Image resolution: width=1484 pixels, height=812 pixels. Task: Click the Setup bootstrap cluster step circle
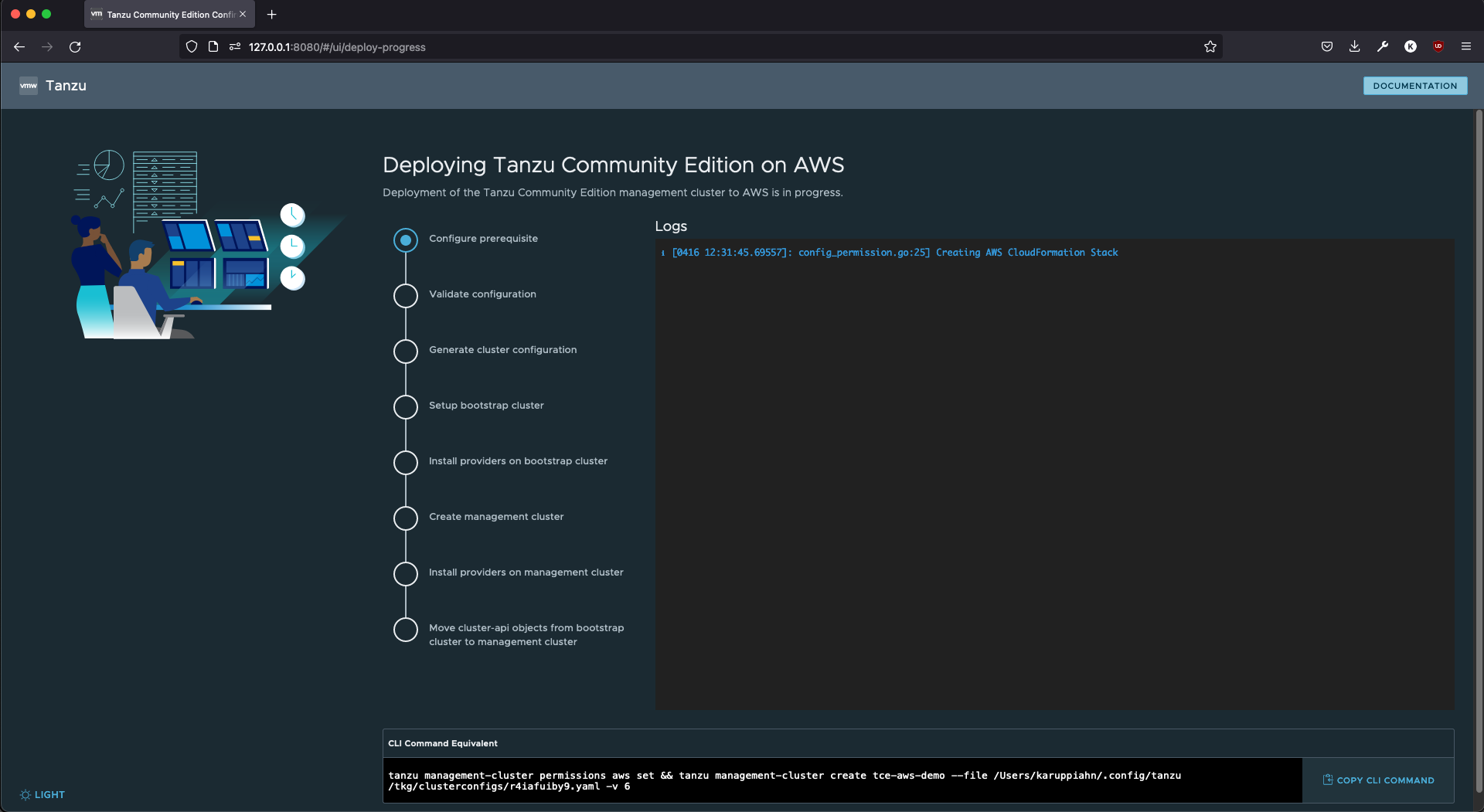pos(406,407)
